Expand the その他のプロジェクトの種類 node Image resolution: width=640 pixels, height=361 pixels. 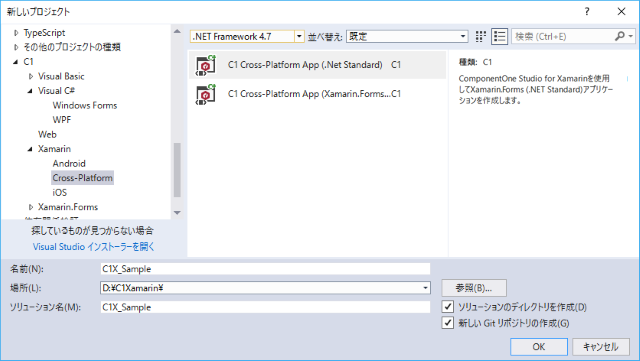click(16, 47)
